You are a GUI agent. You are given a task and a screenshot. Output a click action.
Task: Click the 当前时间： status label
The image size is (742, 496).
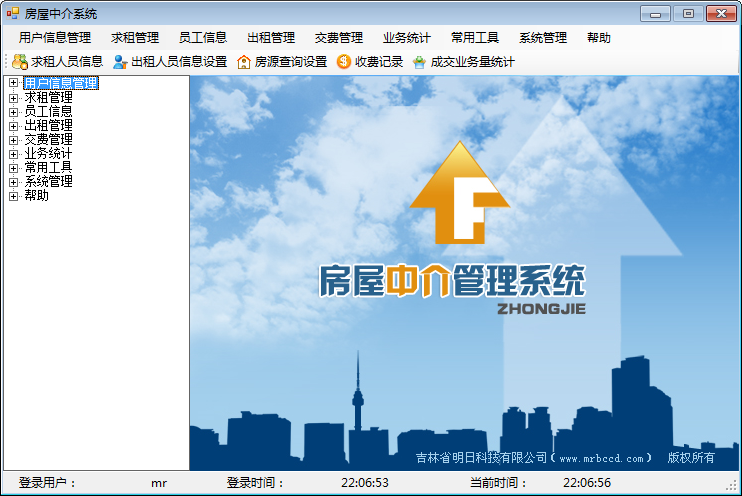point(498,483)
